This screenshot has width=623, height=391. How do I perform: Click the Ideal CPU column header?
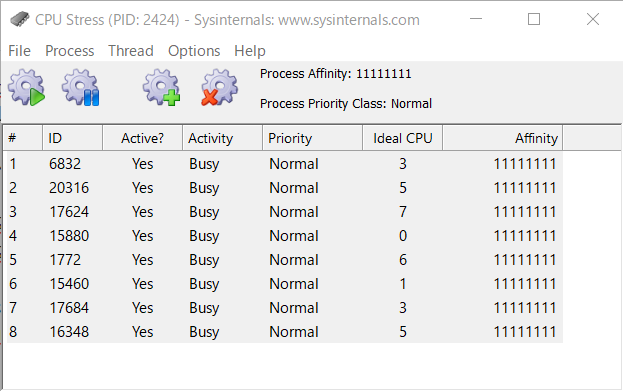[x=402, y=138]
